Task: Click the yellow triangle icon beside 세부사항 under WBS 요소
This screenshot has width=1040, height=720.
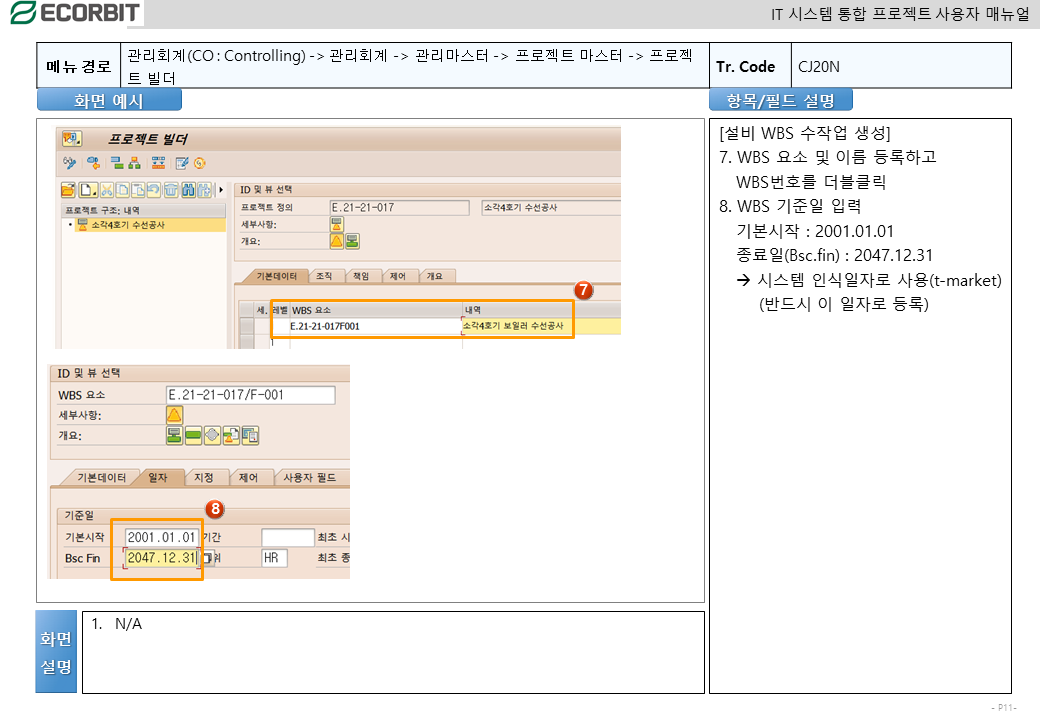Action: pyautogui.click(x=174, y=415)
